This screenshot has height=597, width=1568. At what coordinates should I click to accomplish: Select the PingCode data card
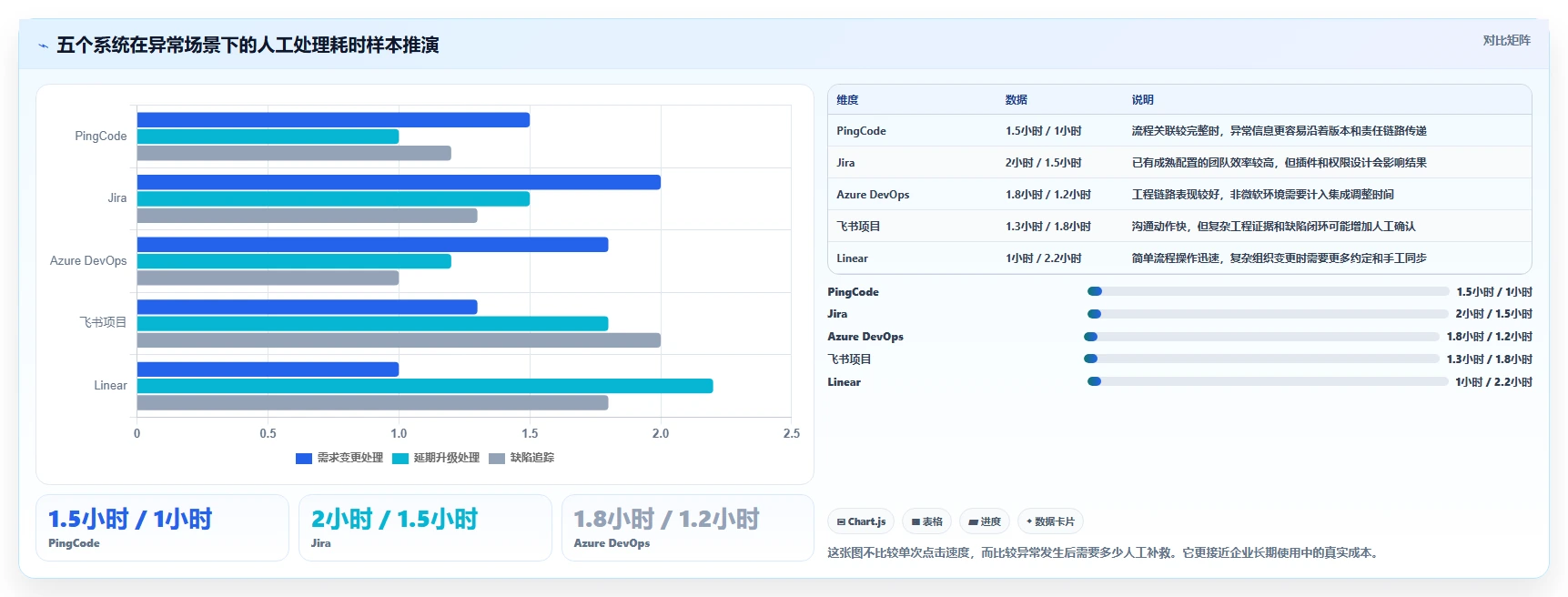[162, 528]
